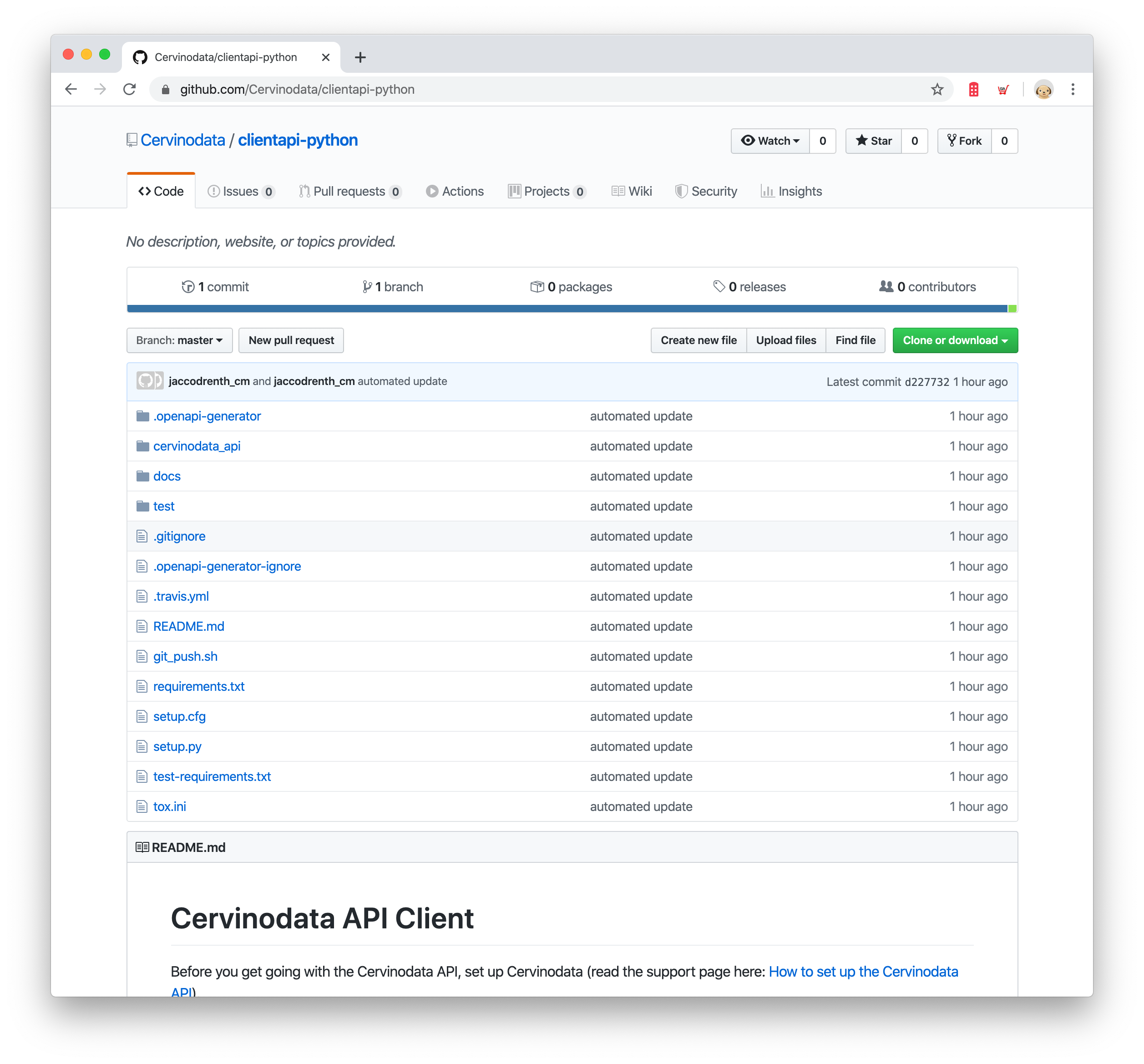Screen dimensions: 1144x1064
Task: View the 1 commit history link
Action: (x=215, y=287)
